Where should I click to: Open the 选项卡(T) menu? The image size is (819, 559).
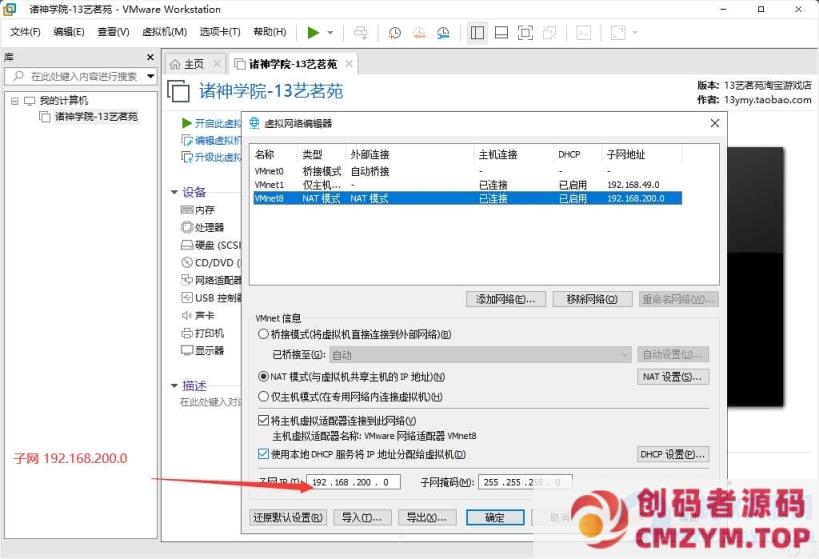point(220,32)
